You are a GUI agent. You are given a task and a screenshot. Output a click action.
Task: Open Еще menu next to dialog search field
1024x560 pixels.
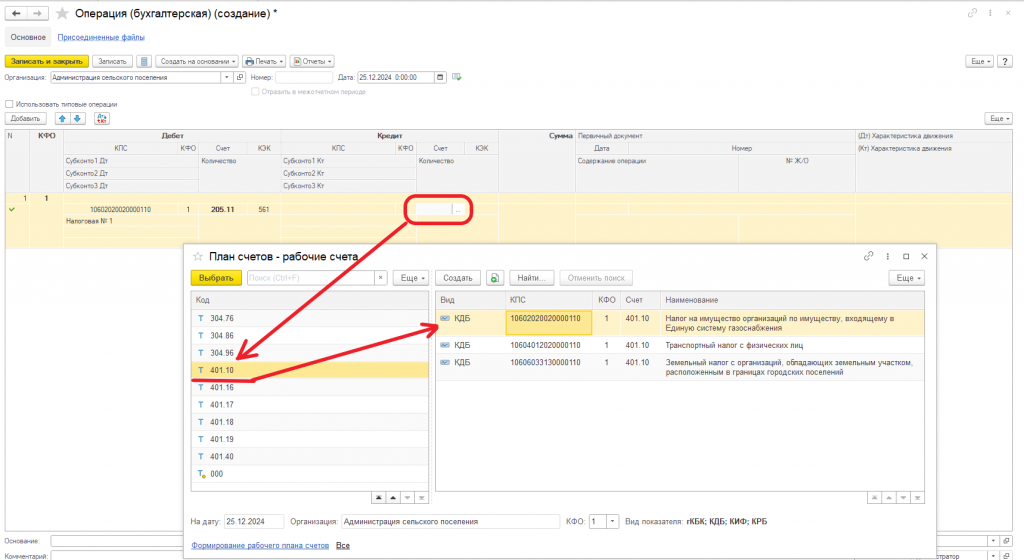click(x=411, y=278)
